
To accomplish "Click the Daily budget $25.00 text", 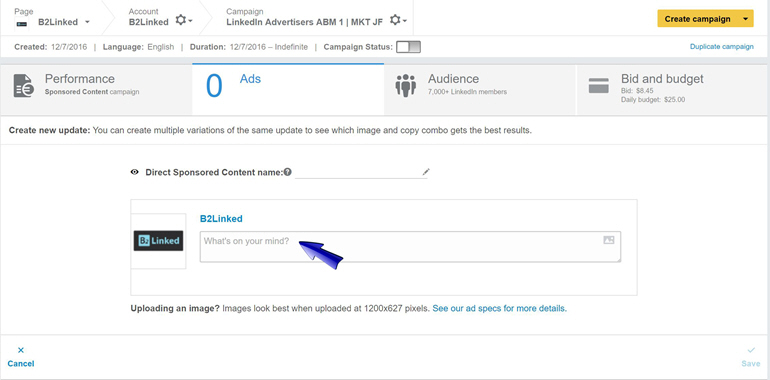I will pos(653,100).
